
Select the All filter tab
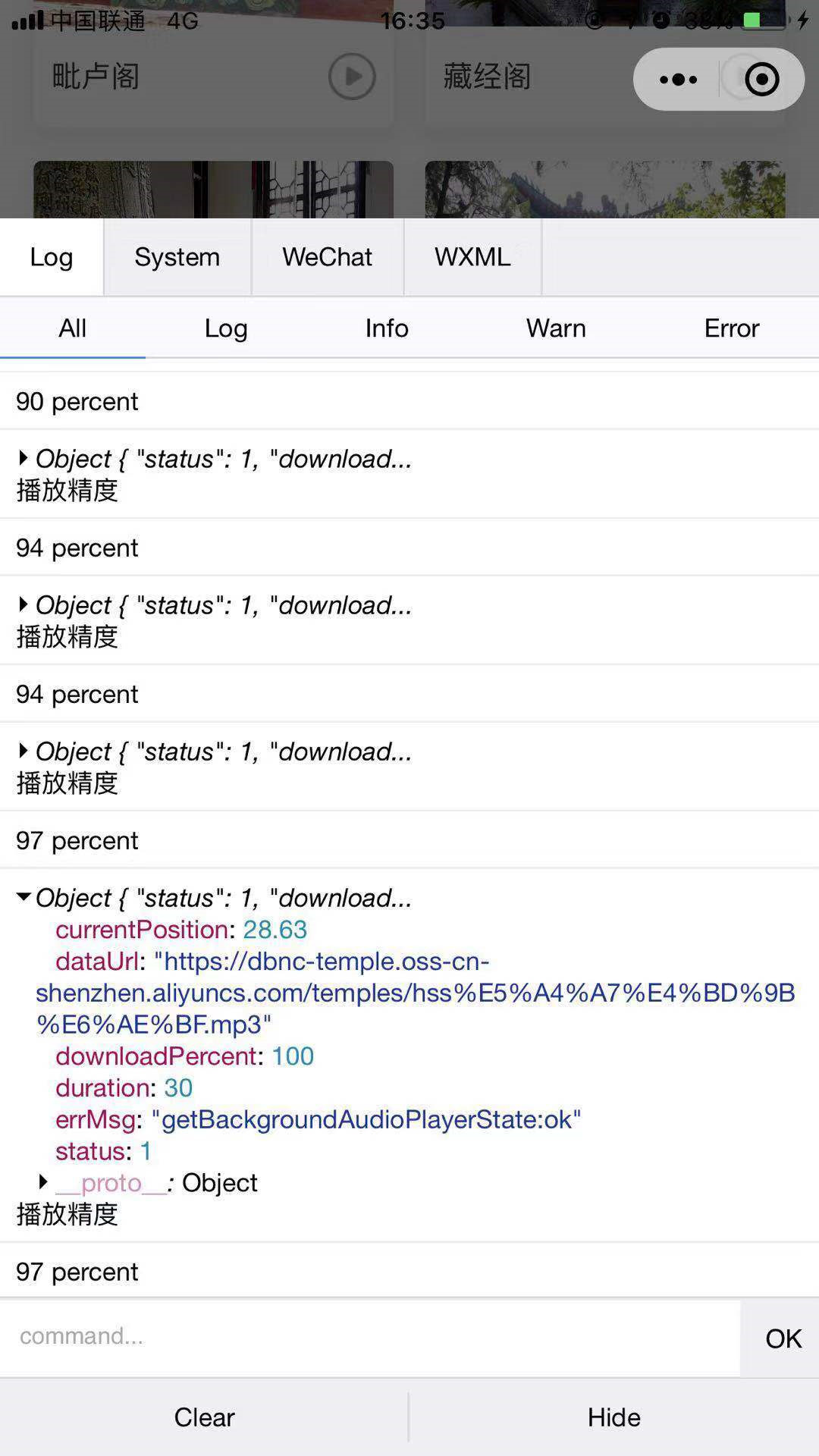(x=73, y=328)
